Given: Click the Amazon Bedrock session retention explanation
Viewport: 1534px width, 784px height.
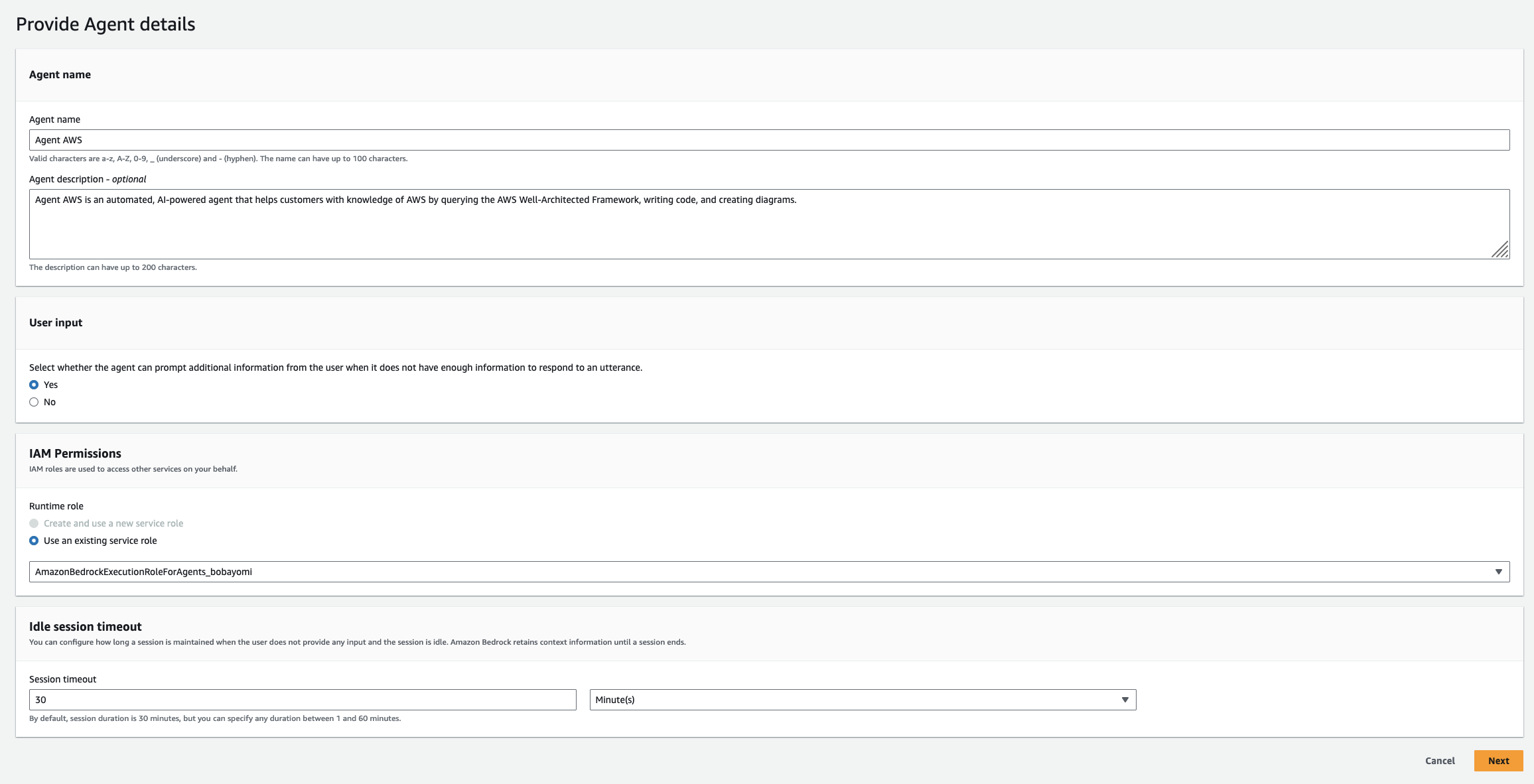Looking at the screenshot, I should pyautogui.click(x=358, y=642).
